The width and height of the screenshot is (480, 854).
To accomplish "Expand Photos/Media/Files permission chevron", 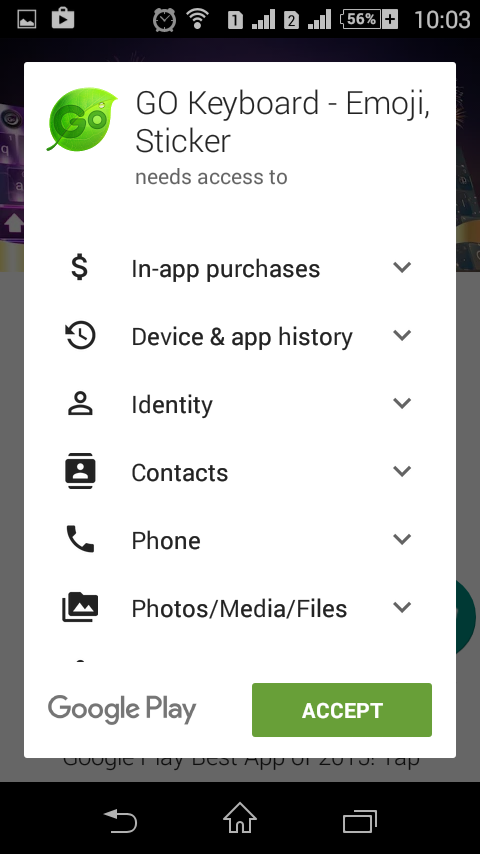I will click(x=402, y=607).
